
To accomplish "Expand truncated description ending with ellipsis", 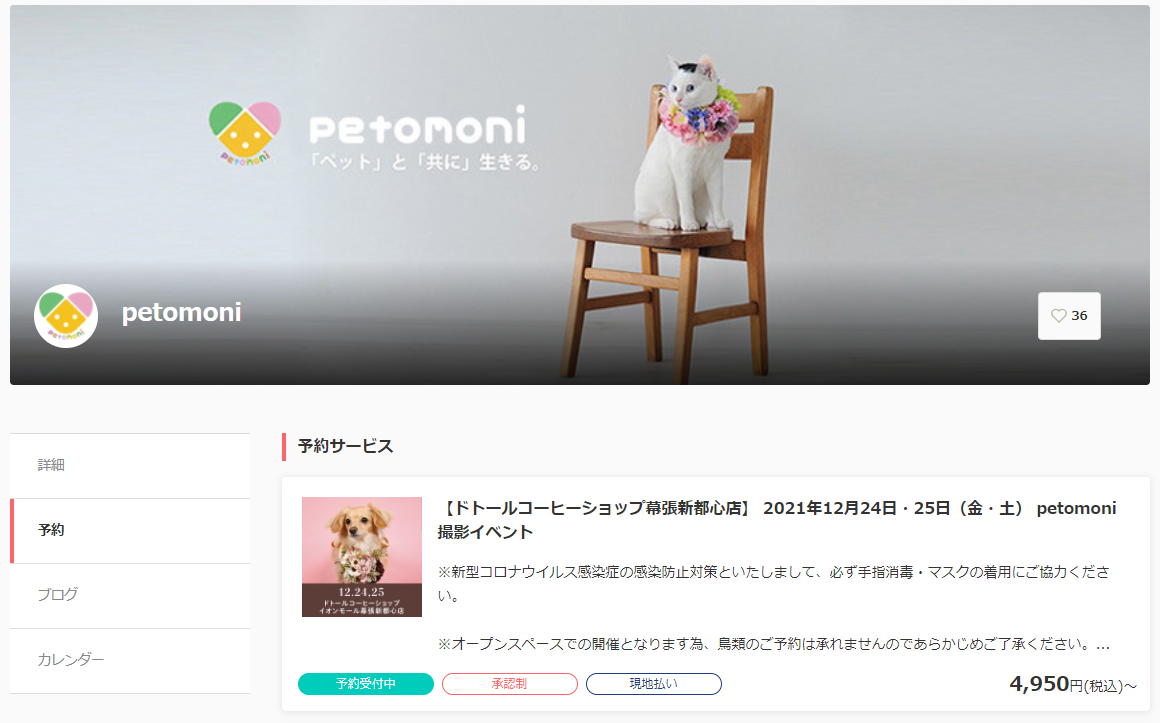I will tap(1103, 645).
